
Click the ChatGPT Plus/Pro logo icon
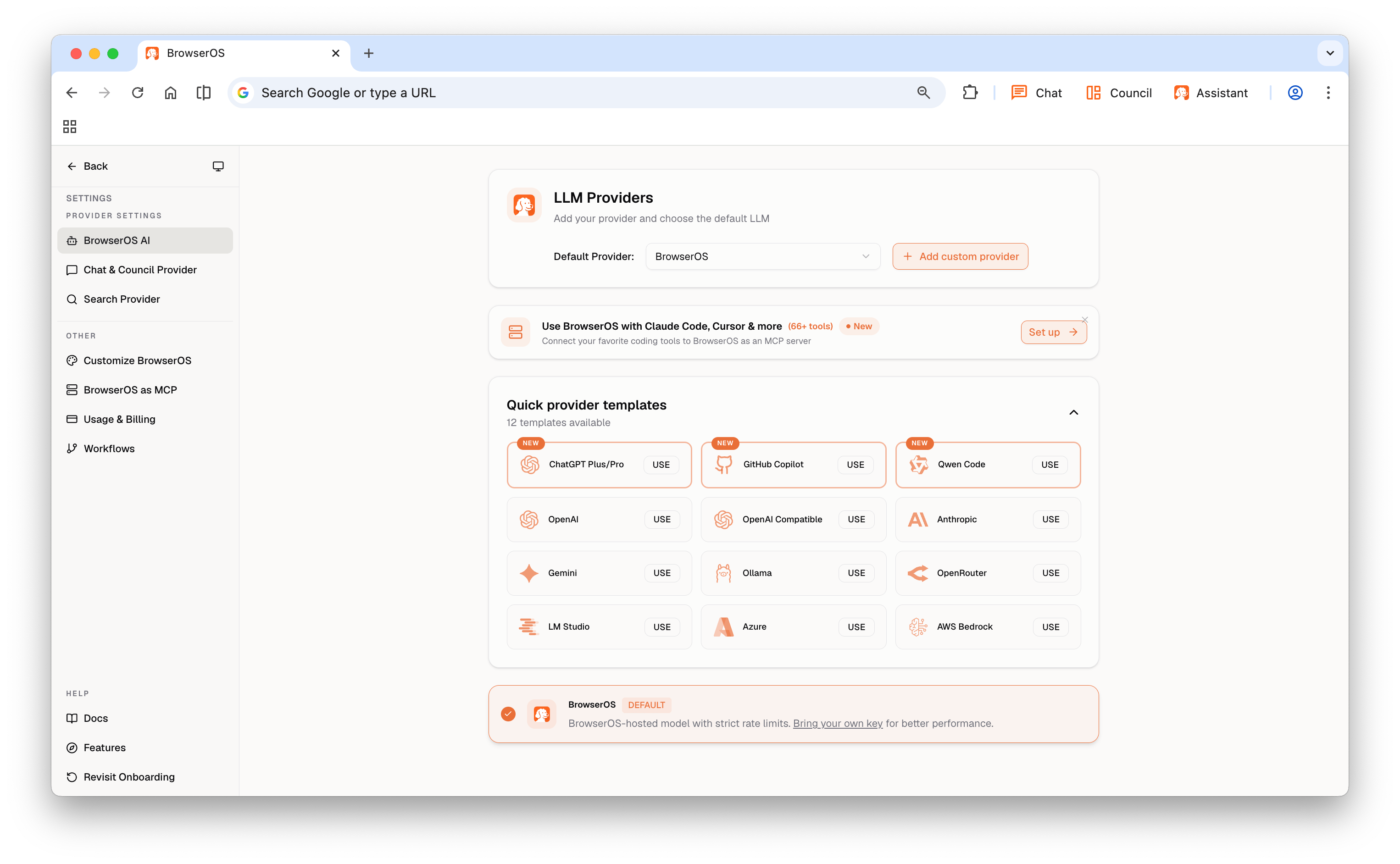click(530, 465)
